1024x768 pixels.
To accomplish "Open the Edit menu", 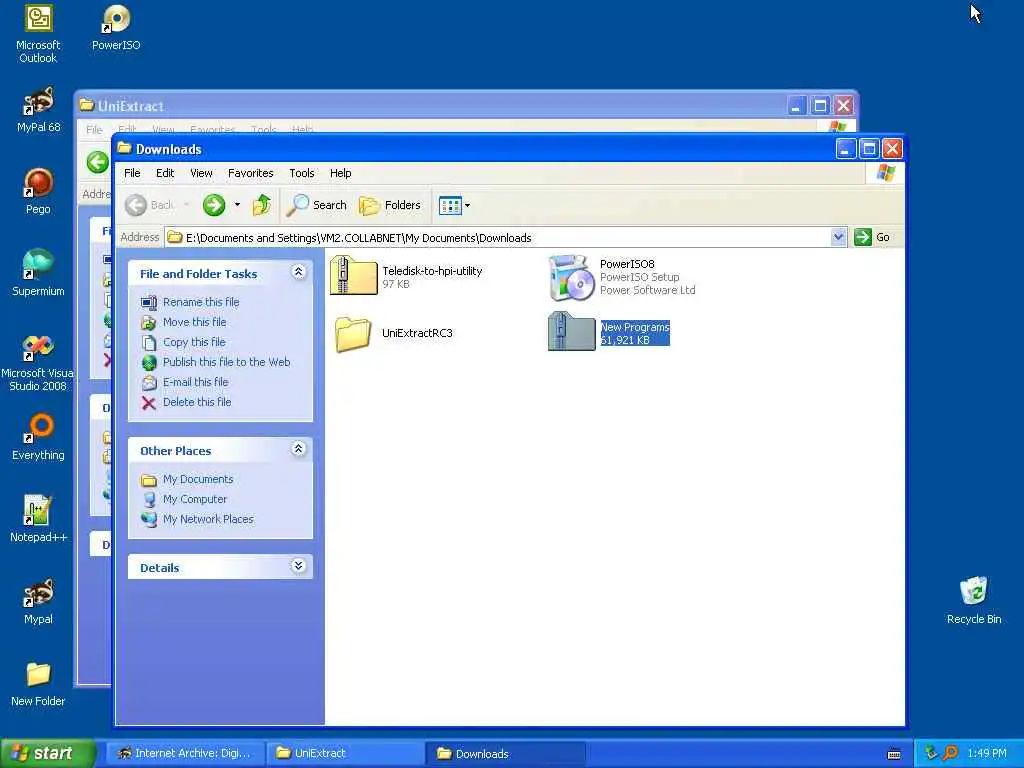I will point(165,173).
